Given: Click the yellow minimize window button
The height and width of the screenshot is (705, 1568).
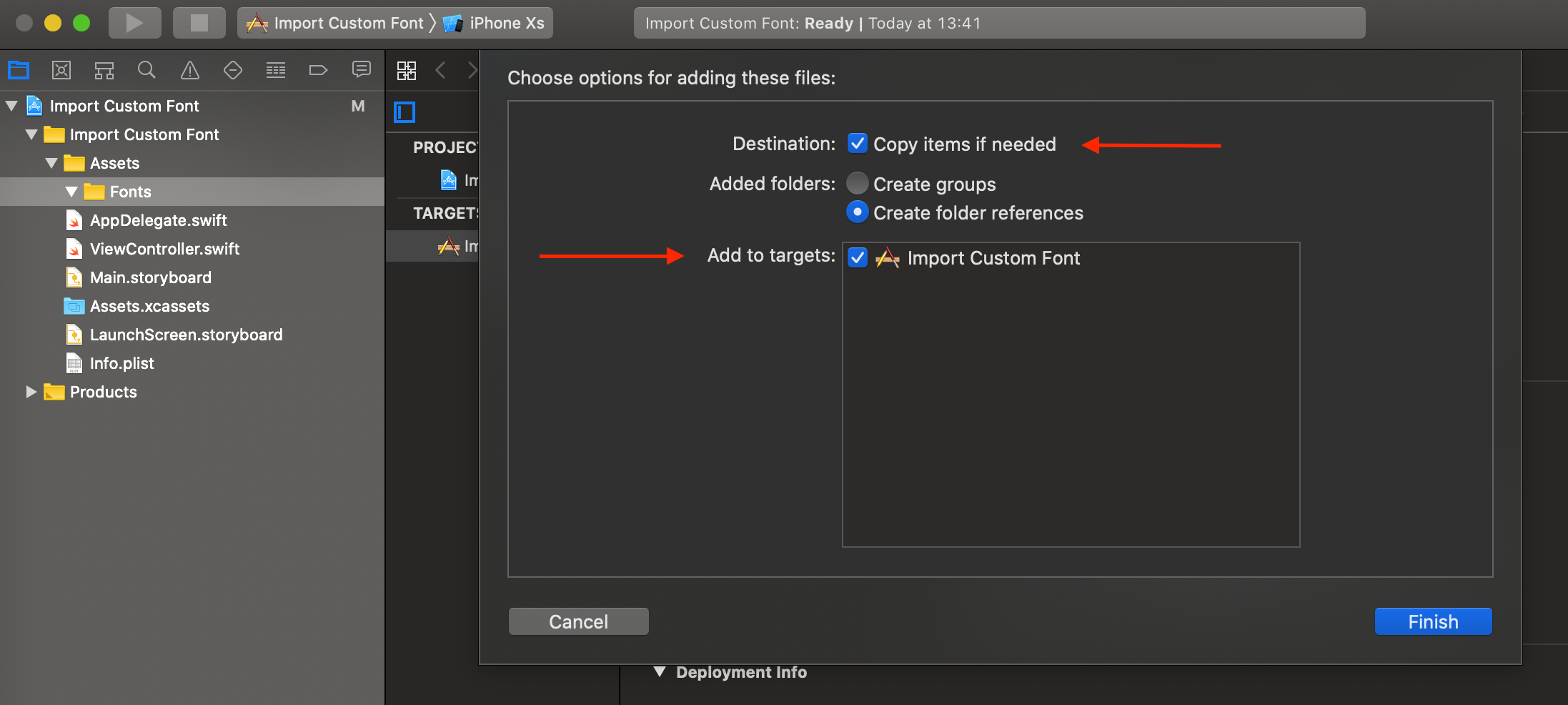Looking at the screenshot, I should coord(53,23).
